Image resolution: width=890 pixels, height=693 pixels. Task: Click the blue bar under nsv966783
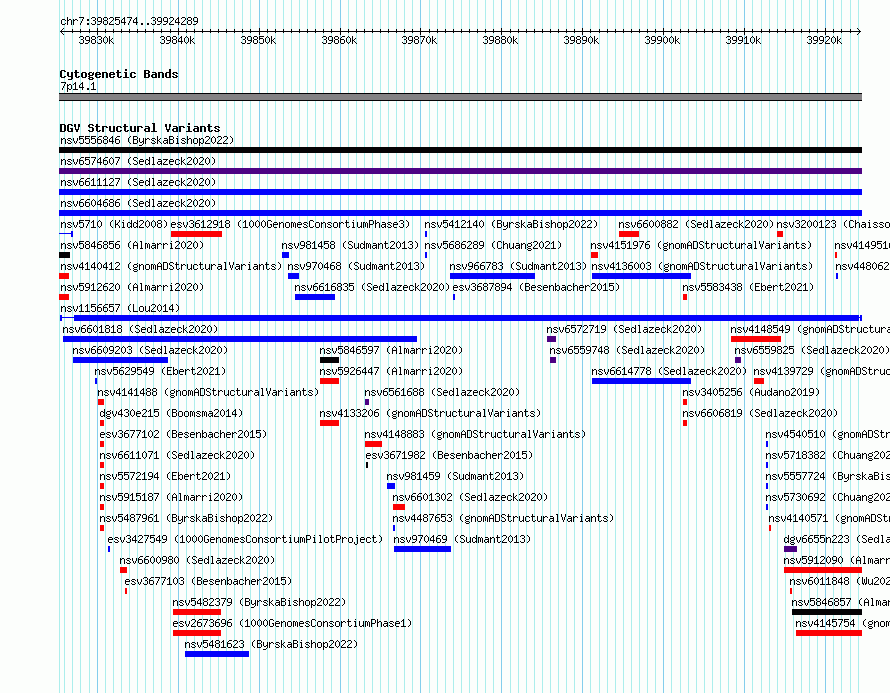[x=492, y=276]
